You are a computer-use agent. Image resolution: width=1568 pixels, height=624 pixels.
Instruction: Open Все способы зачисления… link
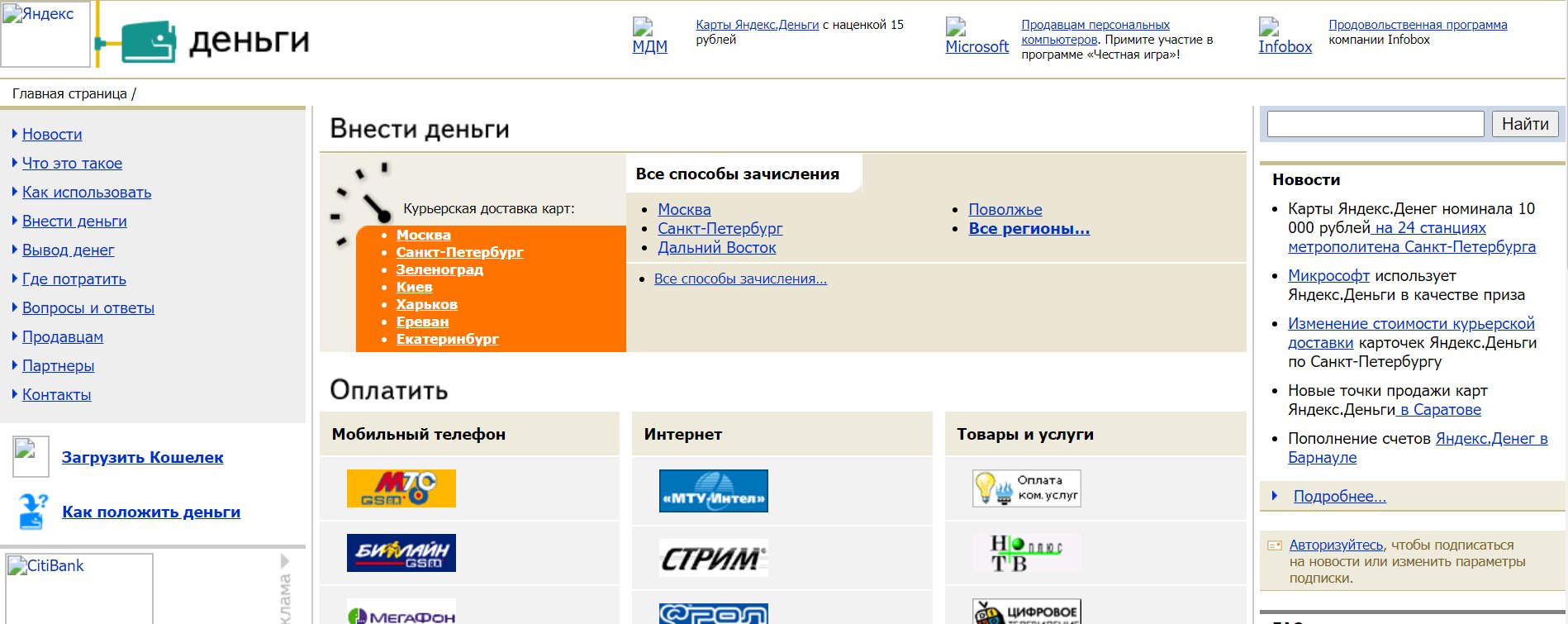tap(740, 279)
